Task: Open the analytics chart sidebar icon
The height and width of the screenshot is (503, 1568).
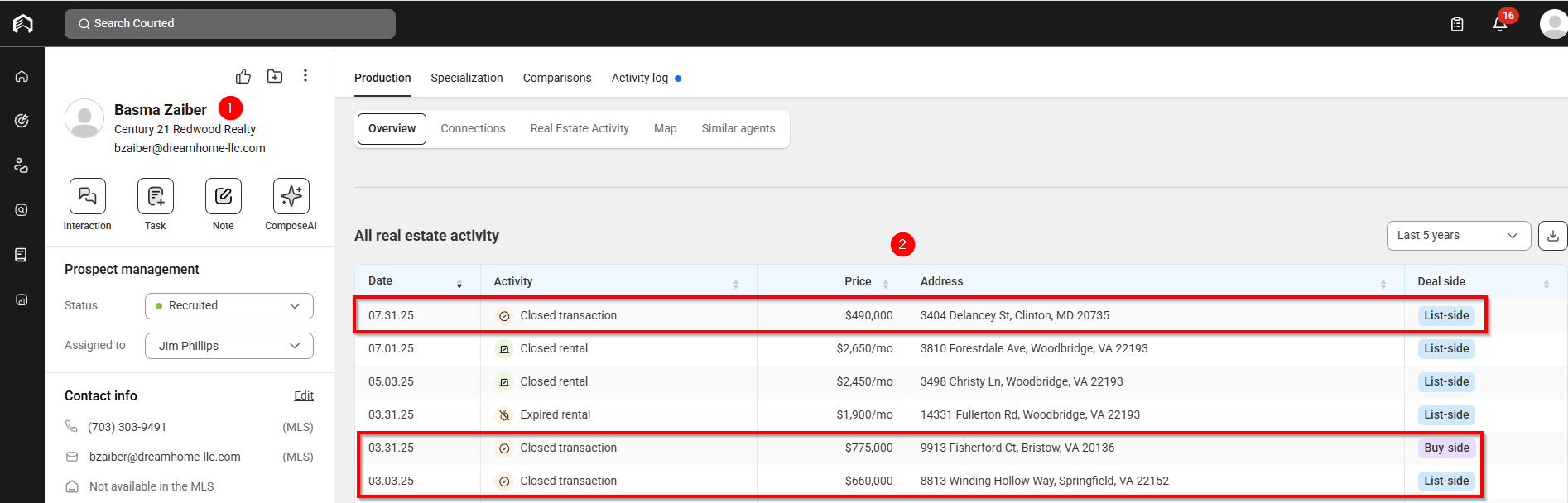Action: [22, 299]
